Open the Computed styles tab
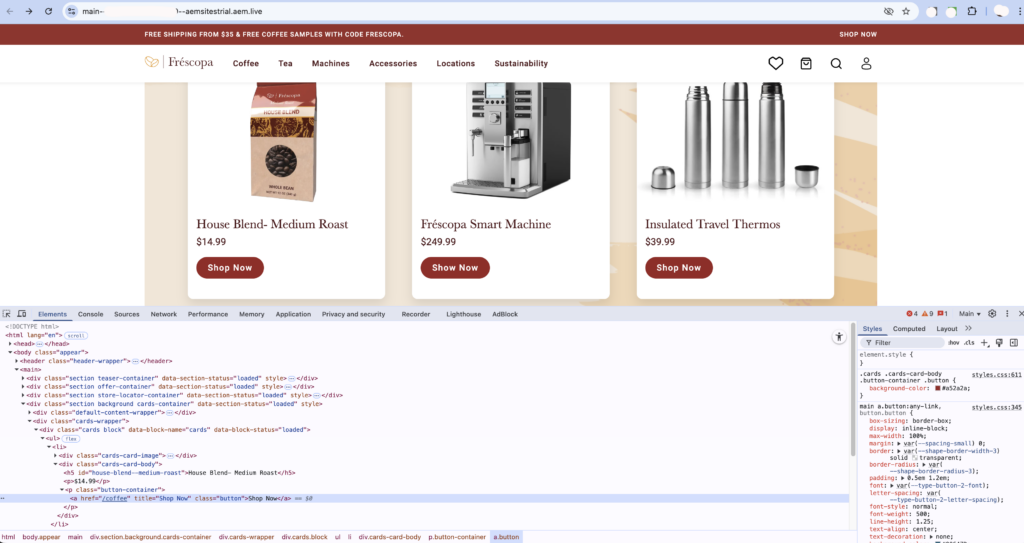 tap(909, 328)
